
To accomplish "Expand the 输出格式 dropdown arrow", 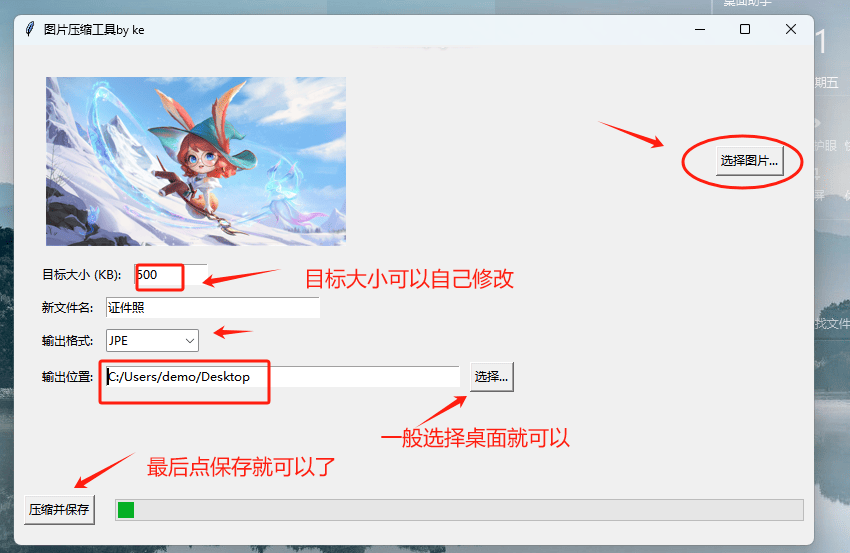I will pos(190,341).
